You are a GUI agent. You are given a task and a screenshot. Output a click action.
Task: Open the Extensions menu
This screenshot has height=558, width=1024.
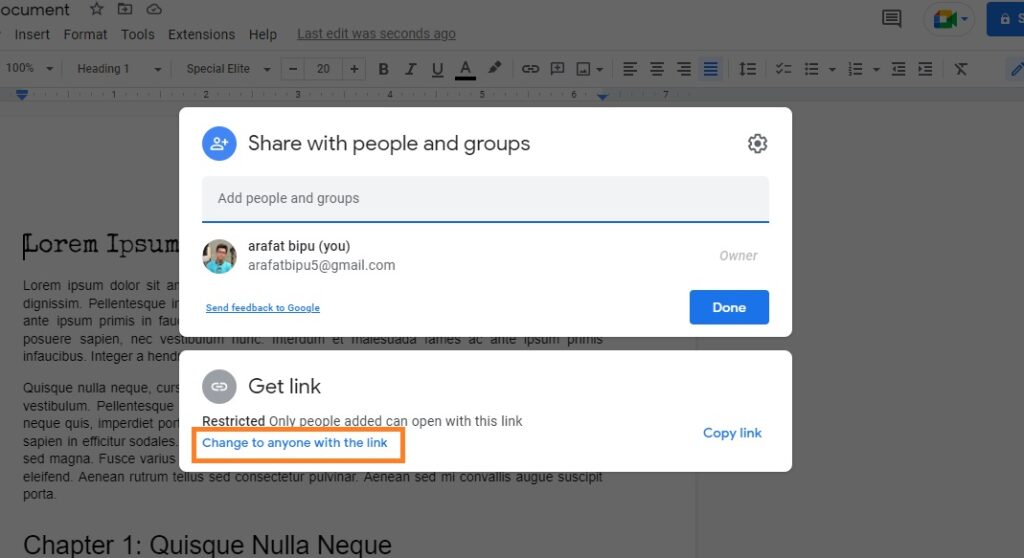point(201,34)
